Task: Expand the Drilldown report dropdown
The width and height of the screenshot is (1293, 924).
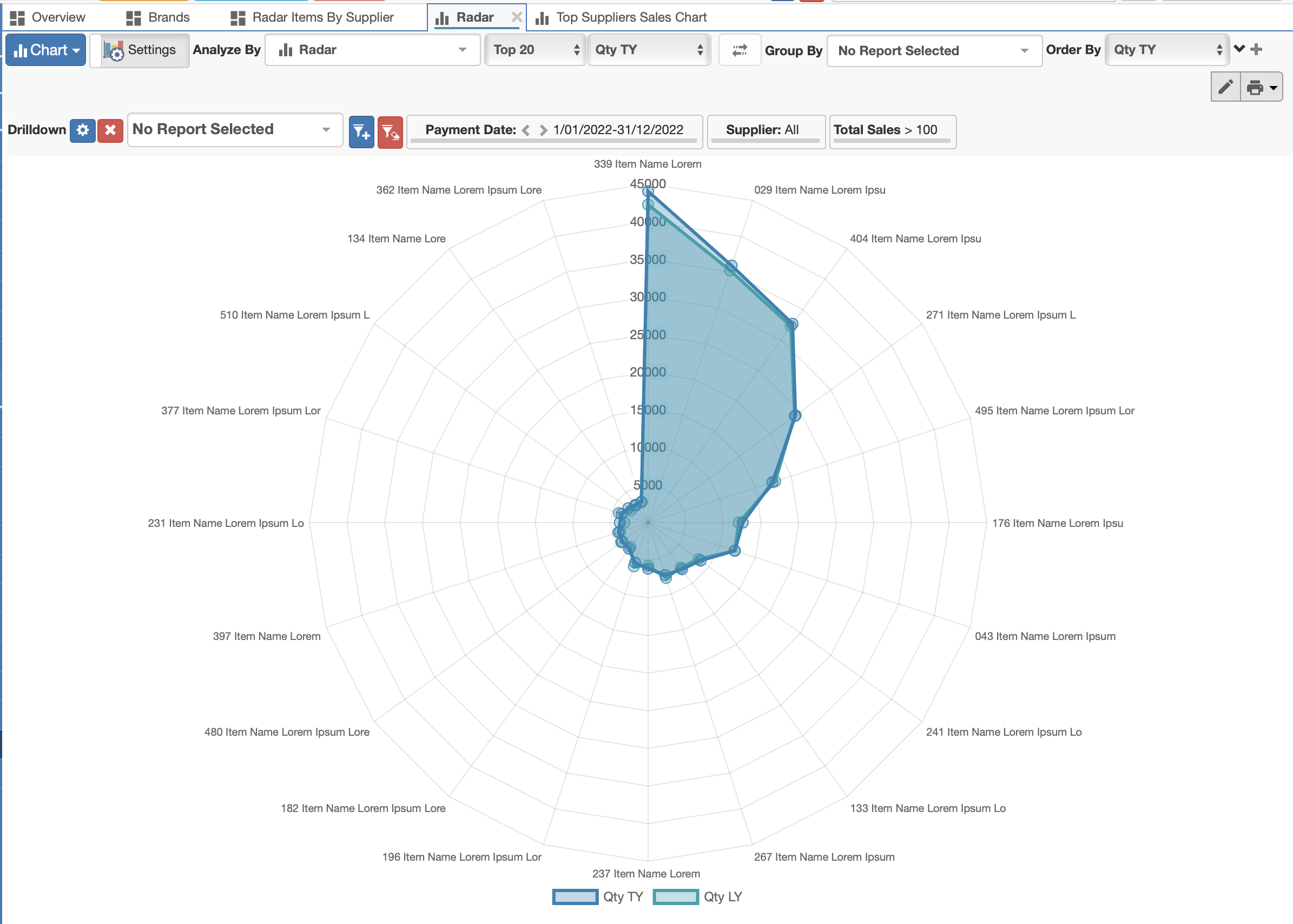Action: pos(235,130)
